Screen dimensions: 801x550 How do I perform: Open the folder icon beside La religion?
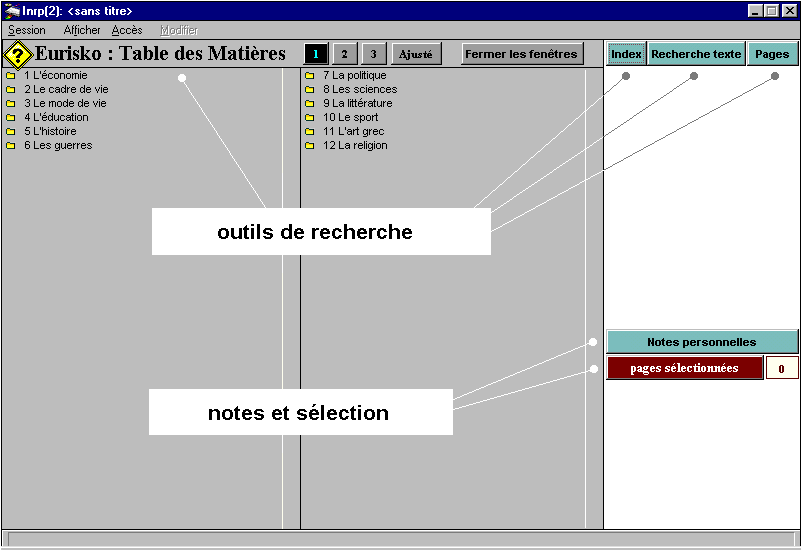point(310,146)
